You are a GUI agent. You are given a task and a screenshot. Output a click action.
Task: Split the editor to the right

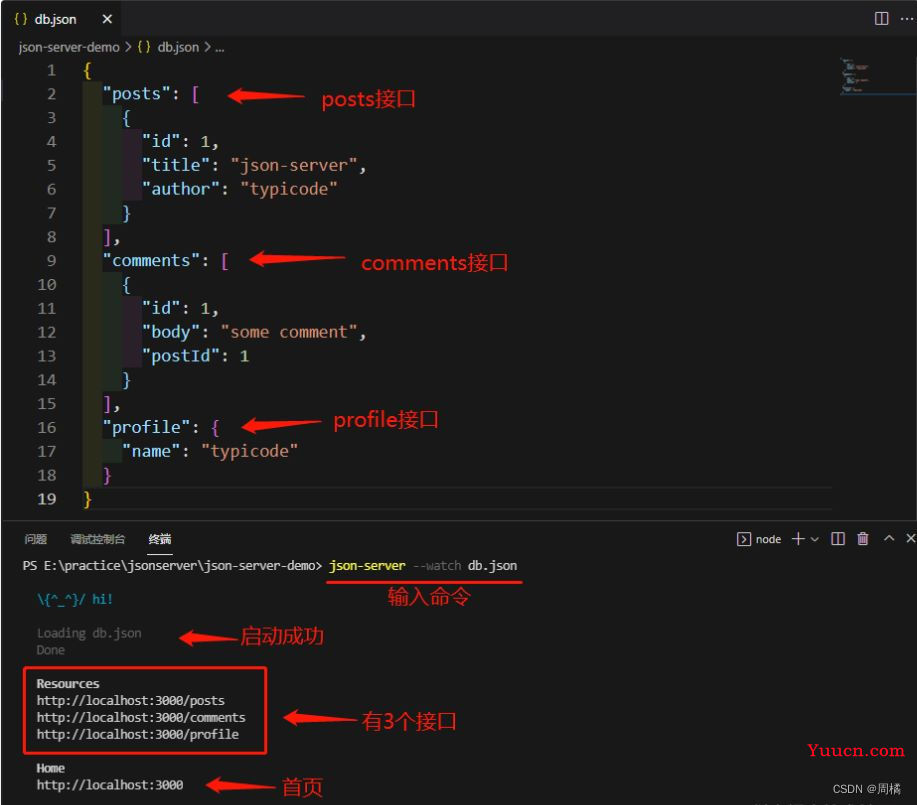pyautogui.click(x=881, y=19)
